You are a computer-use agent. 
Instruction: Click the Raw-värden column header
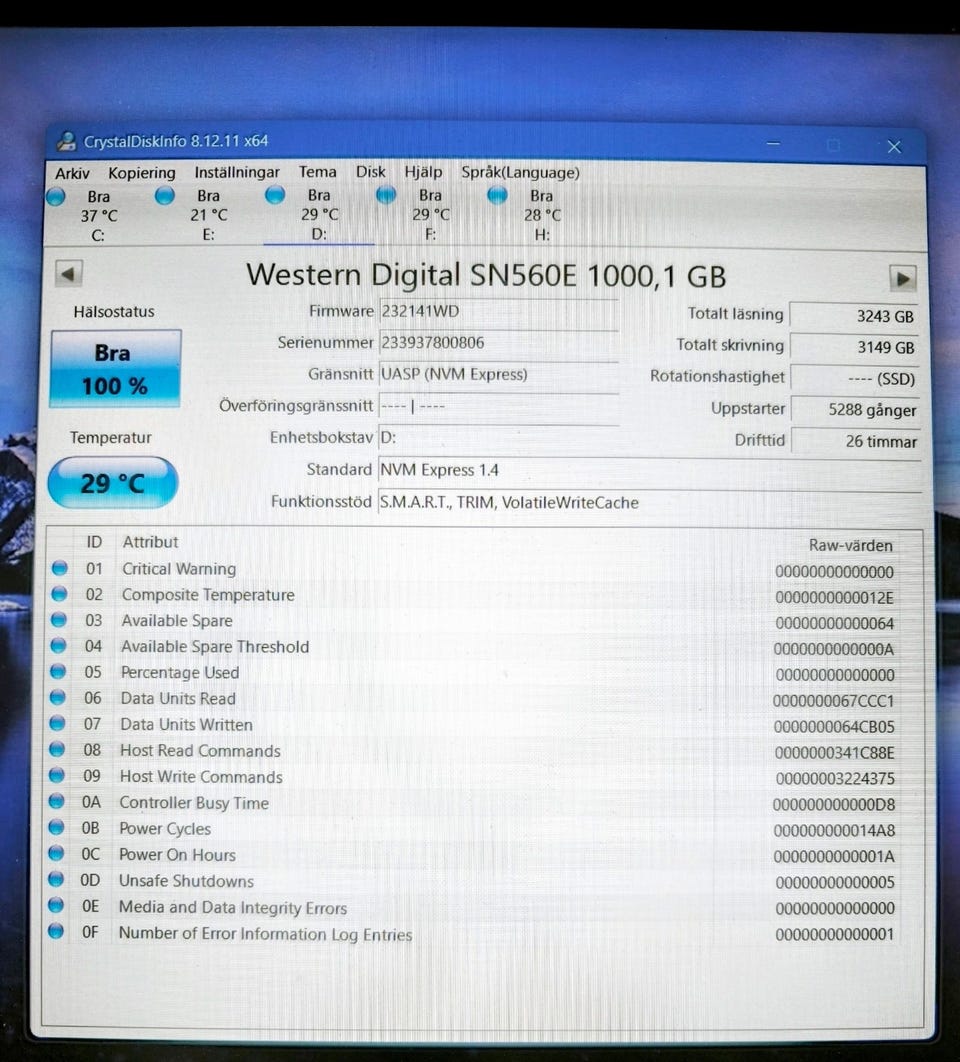pos(850,545)
